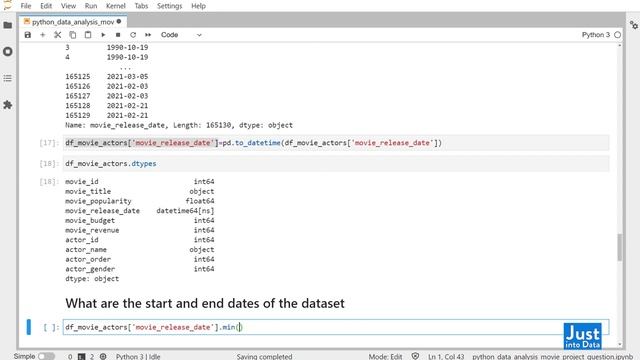Screen dimensions: 640x360
Task: Click the Python 3 kernel name button
Action: pyautogui.click(x=596, y=35)
